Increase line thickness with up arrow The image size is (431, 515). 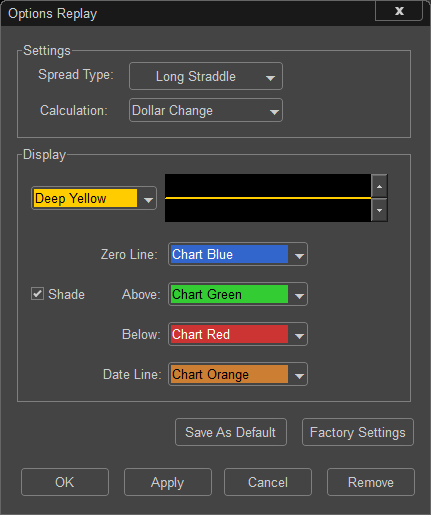[379, 186]
